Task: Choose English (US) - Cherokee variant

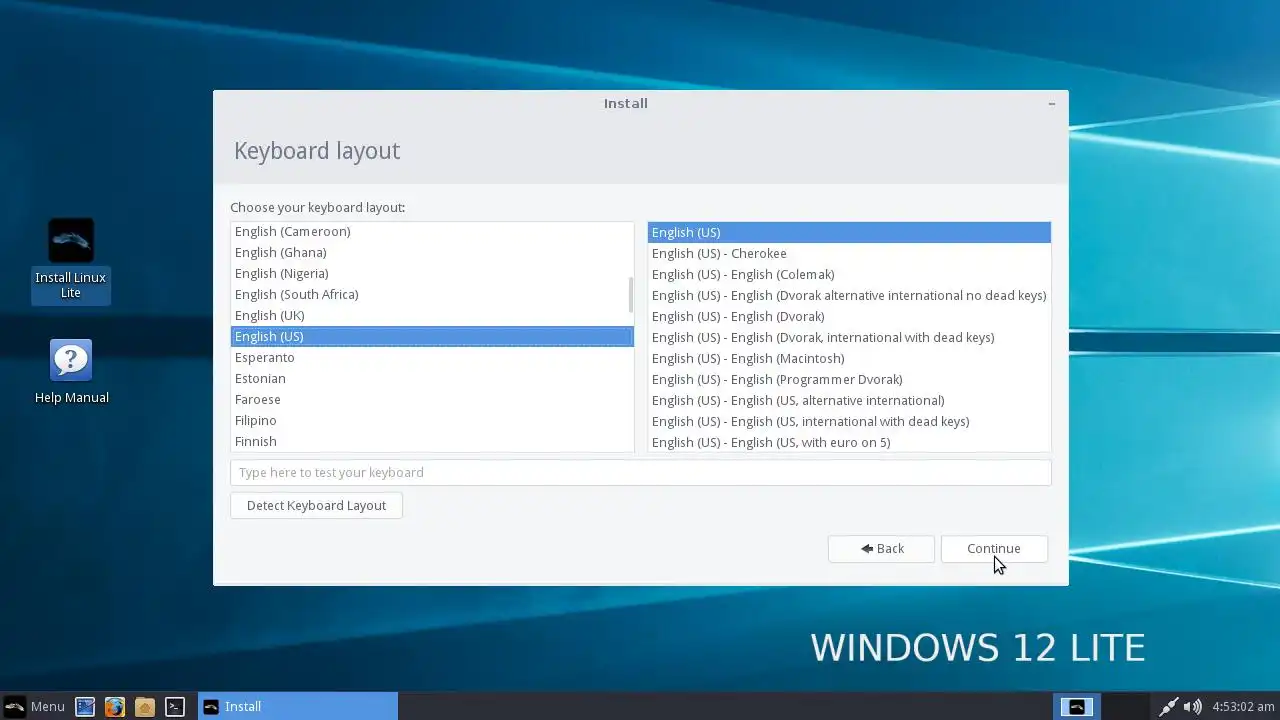Action: (x=849, y=253)
